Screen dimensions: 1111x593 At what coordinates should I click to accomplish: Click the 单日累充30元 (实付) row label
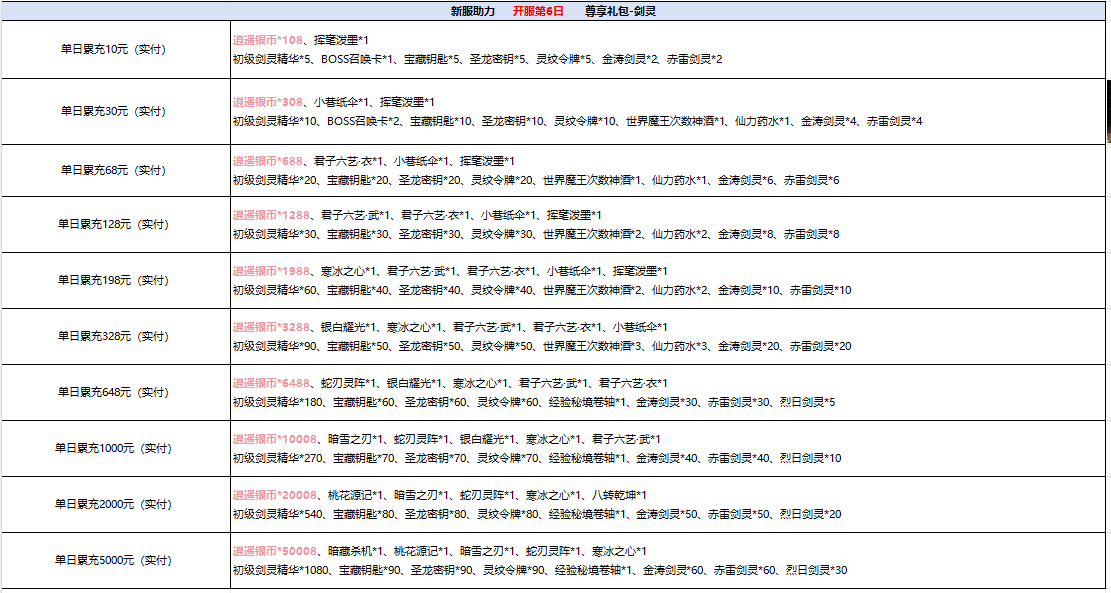pos(113,112)
